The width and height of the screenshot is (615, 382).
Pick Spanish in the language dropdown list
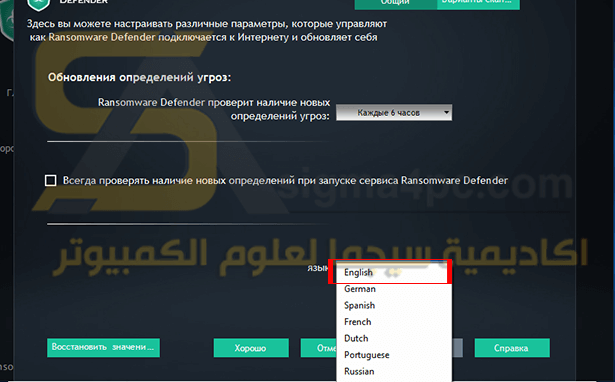pyautogui.click(x=394, y=306)
